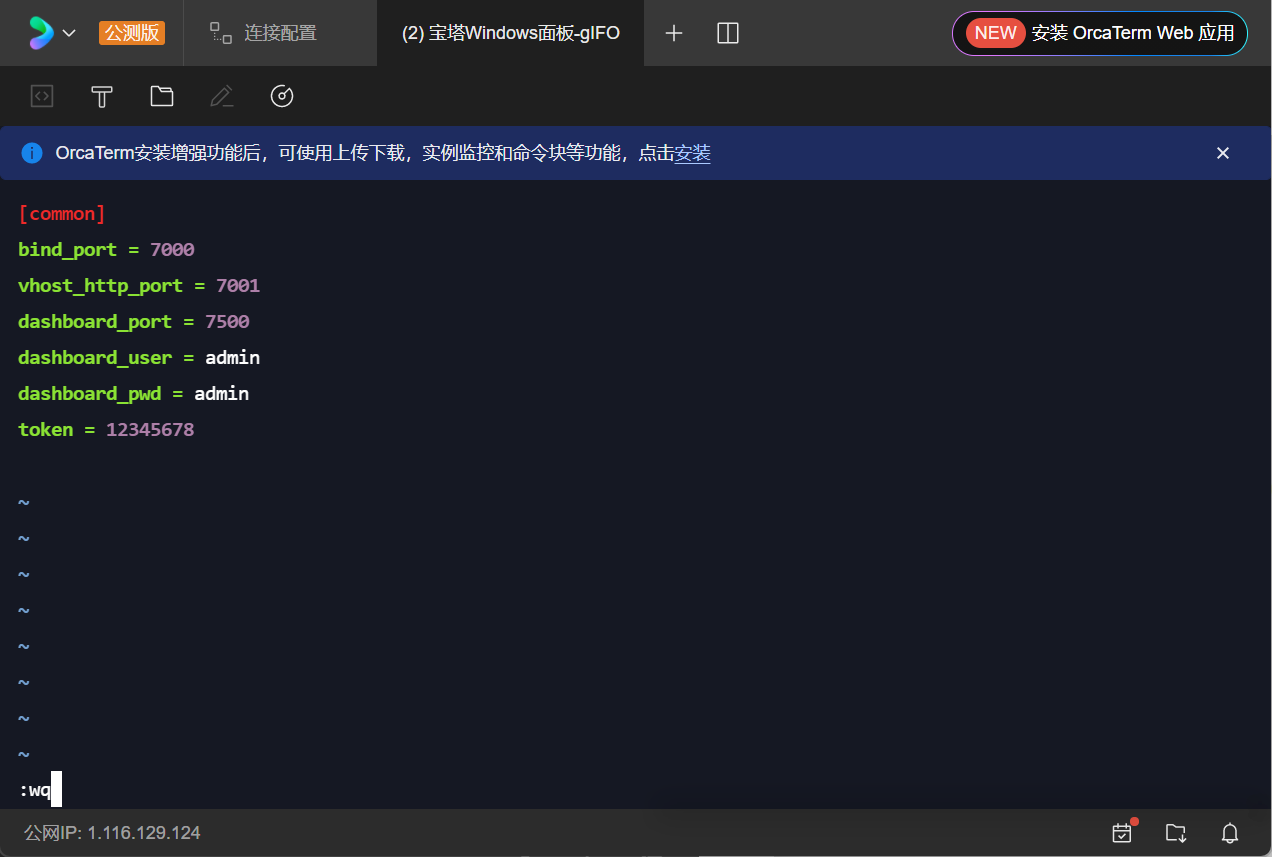Click the vhost_http_port key text

coord(100,286)
